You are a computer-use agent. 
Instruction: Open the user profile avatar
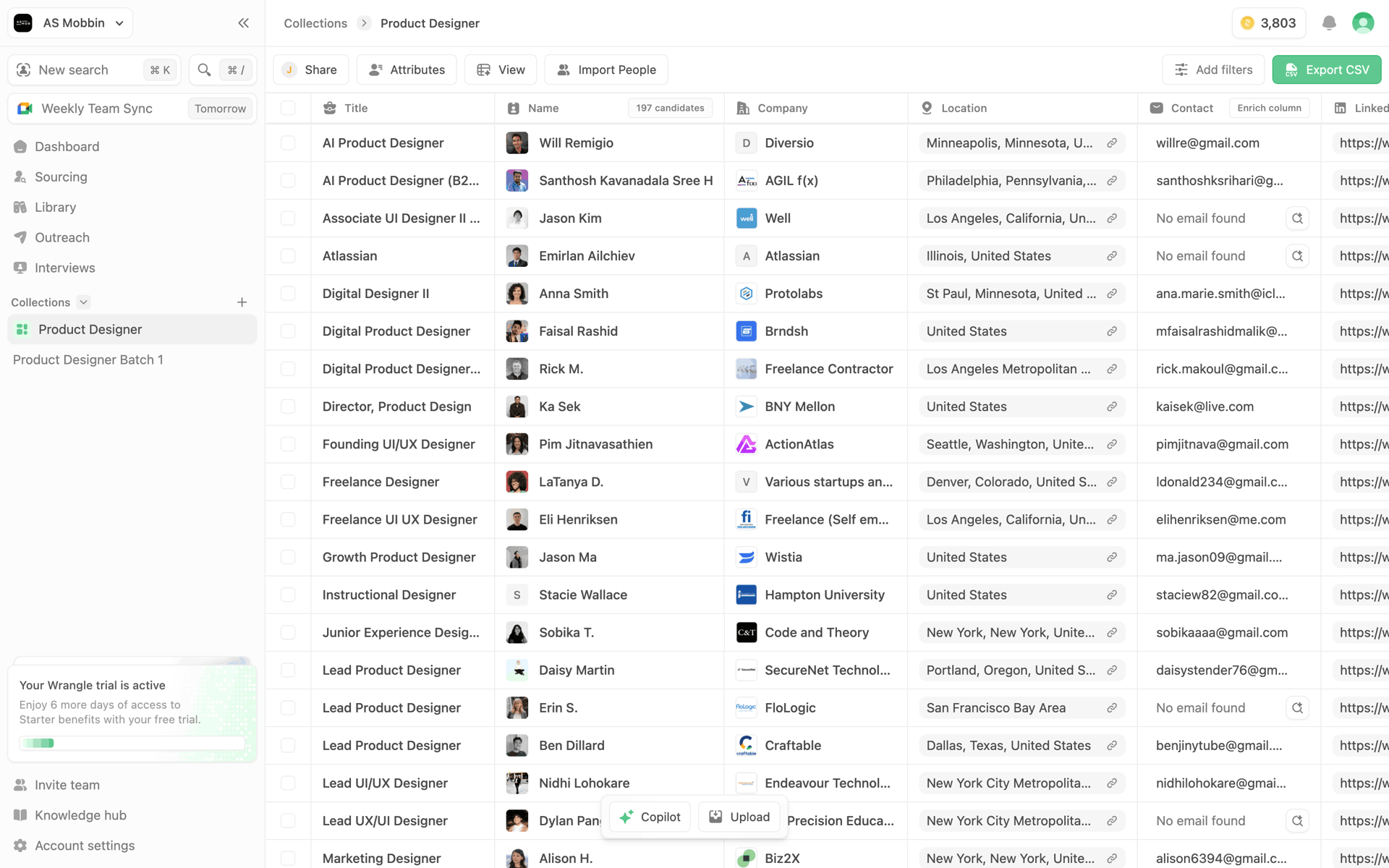point(1363,23)
